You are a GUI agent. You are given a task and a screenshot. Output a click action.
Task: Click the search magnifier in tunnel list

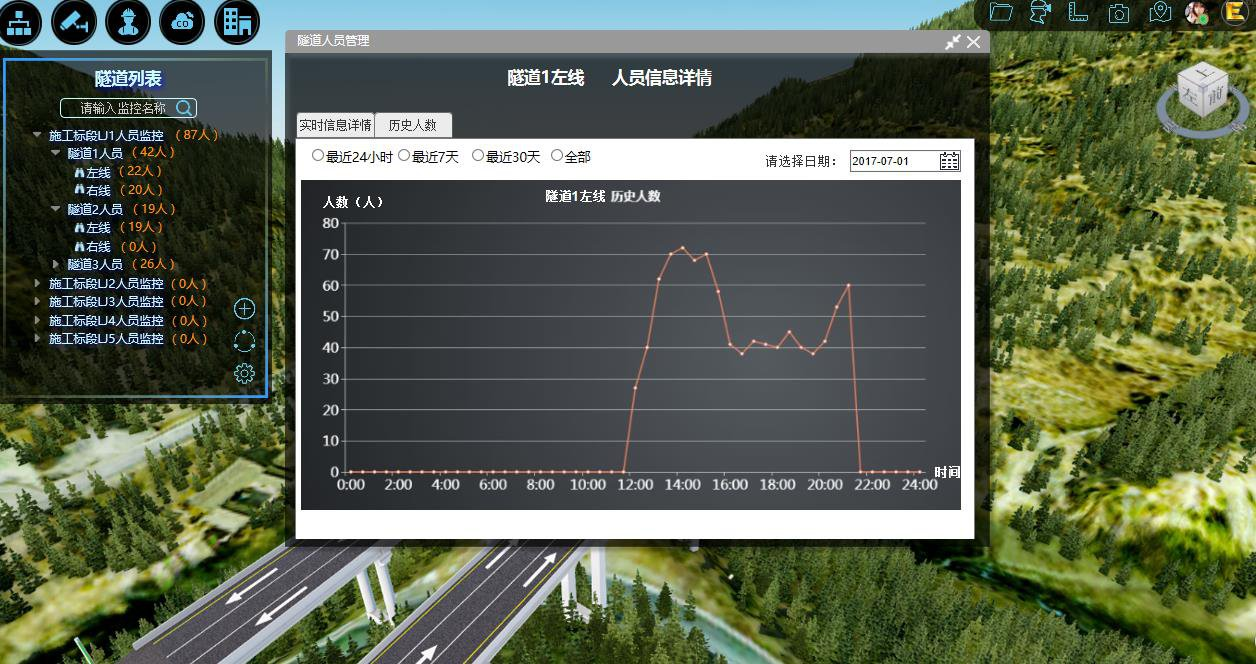[x=185, y=108]
